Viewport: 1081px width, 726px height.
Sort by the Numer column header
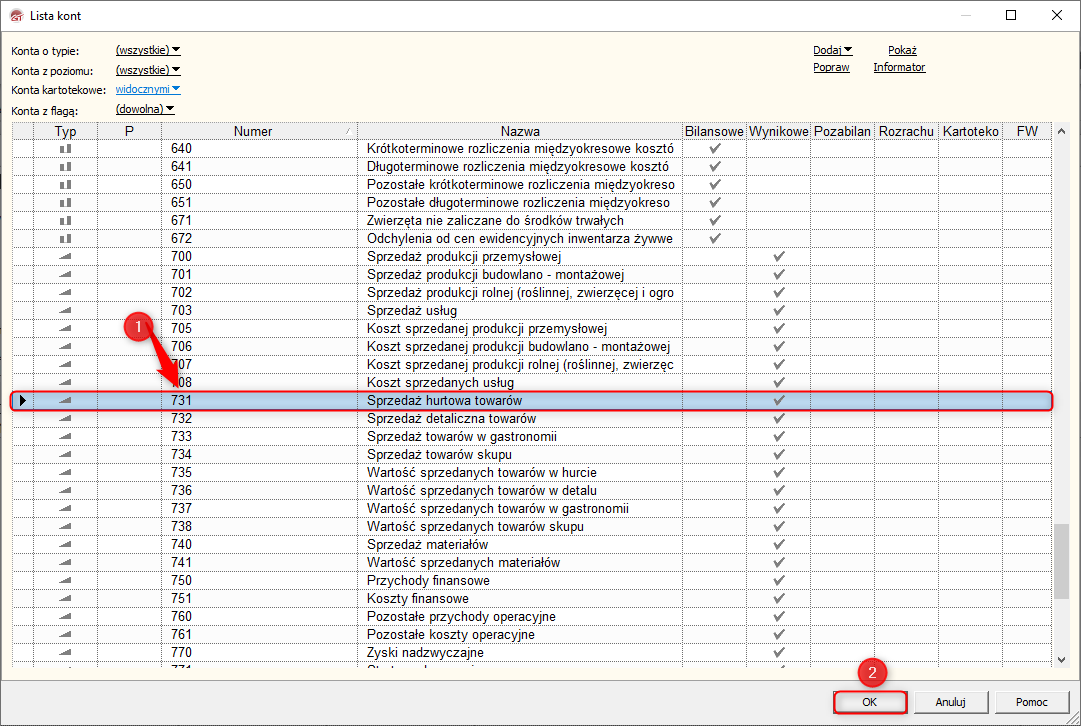click(253, 131)
